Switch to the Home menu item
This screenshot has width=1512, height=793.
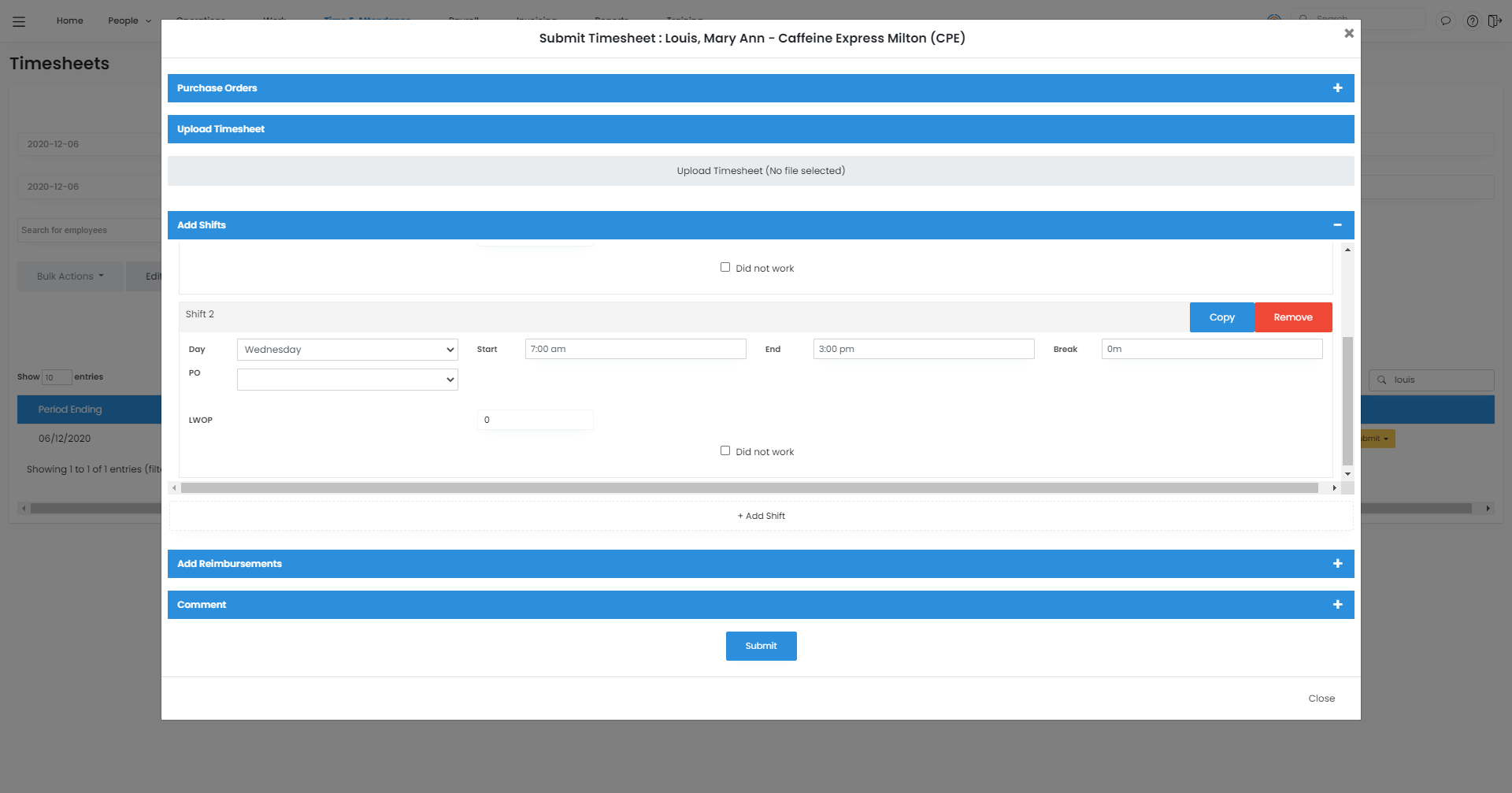click(69, 21)
